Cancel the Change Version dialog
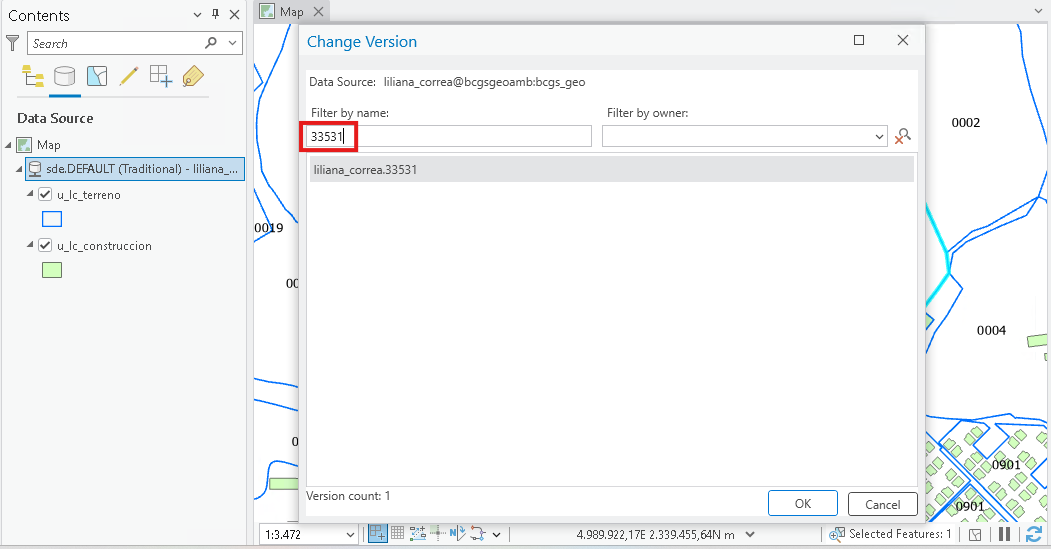The width and height of the screenshot is (1051, 549). pyautogui.click(x=883, y=504)
